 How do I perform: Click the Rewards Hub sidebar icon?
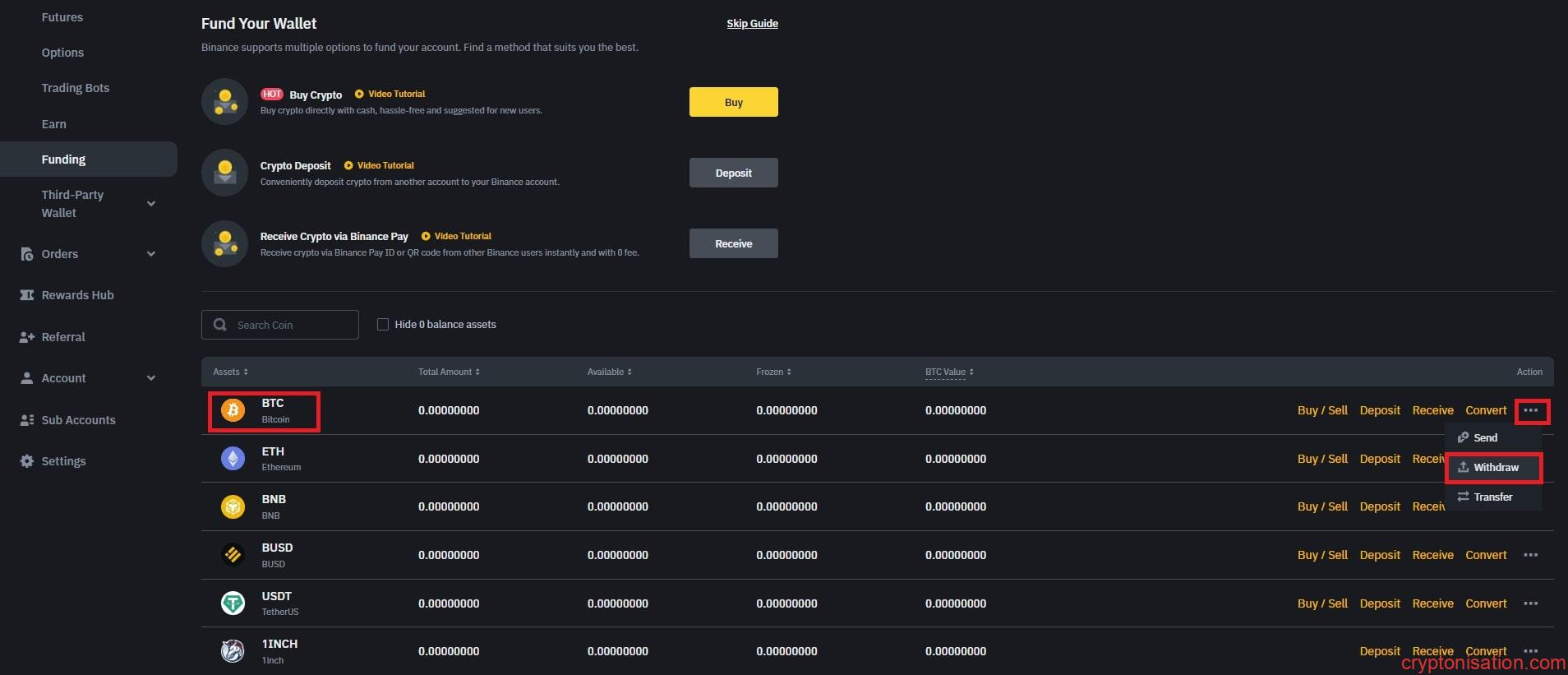[x=27, y=295]
